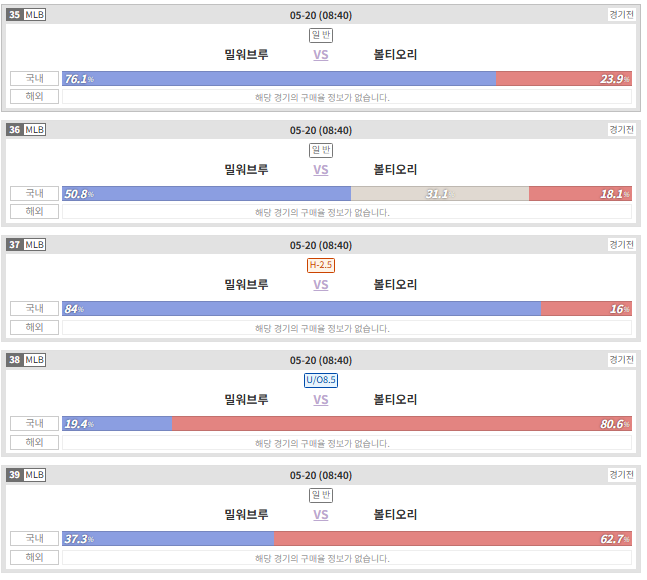Select the U/O 8.5 over-under badge

321,380
